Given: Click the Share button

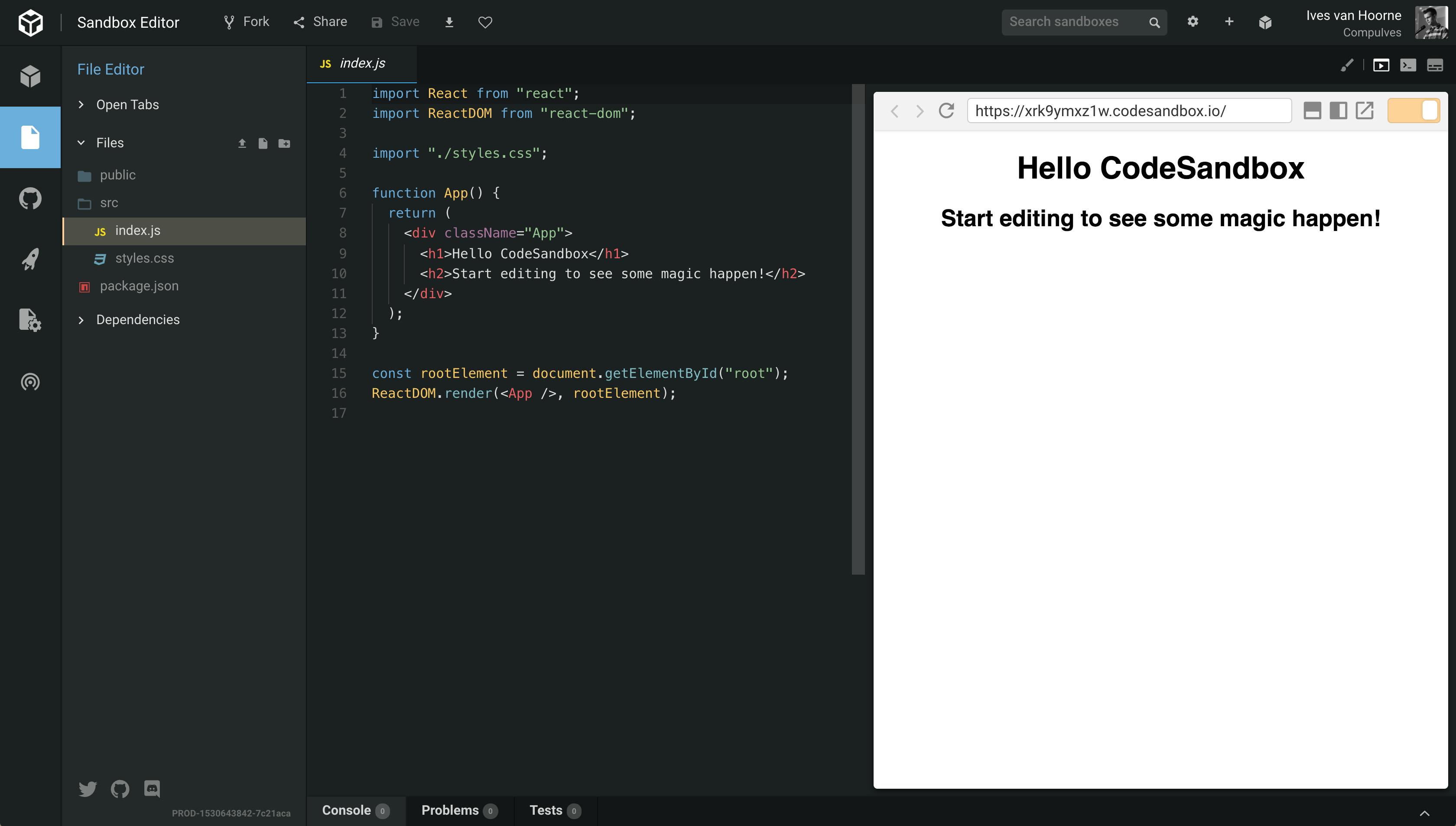Looking at the screenshot, I should click(320, 22).
